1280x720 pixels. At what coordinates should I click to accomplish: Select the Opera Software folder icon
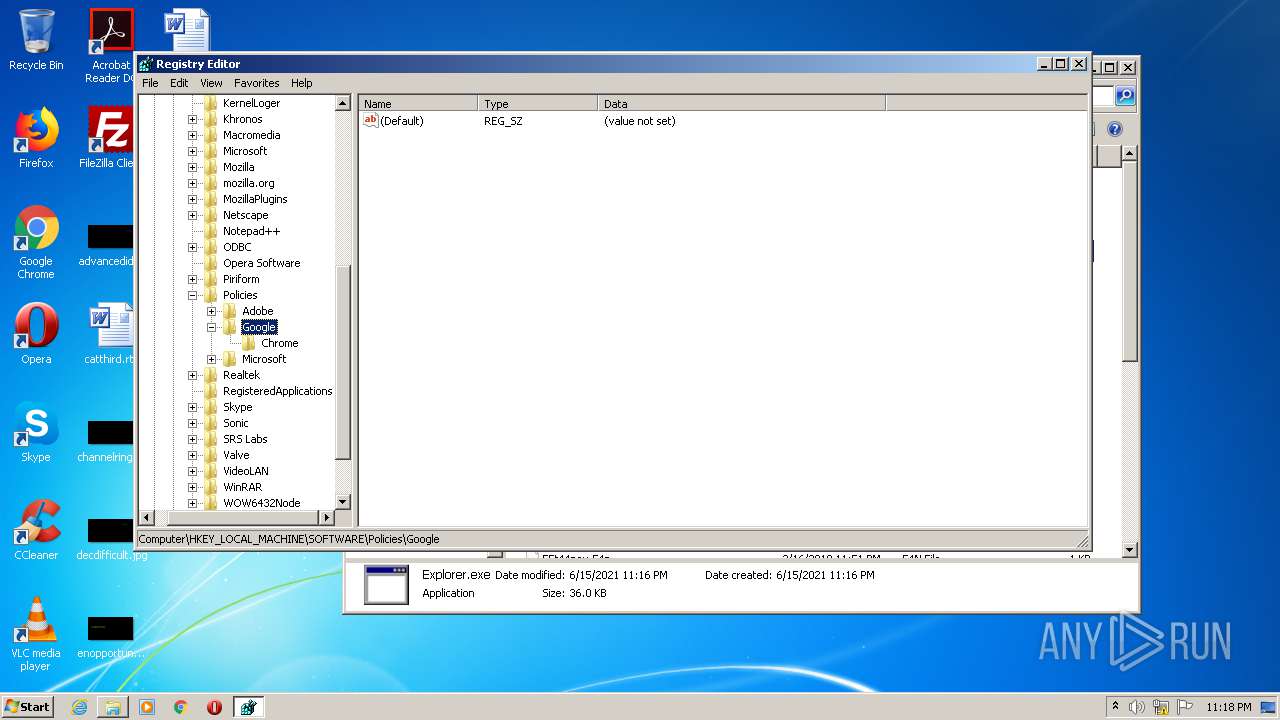tap(211, 263)
